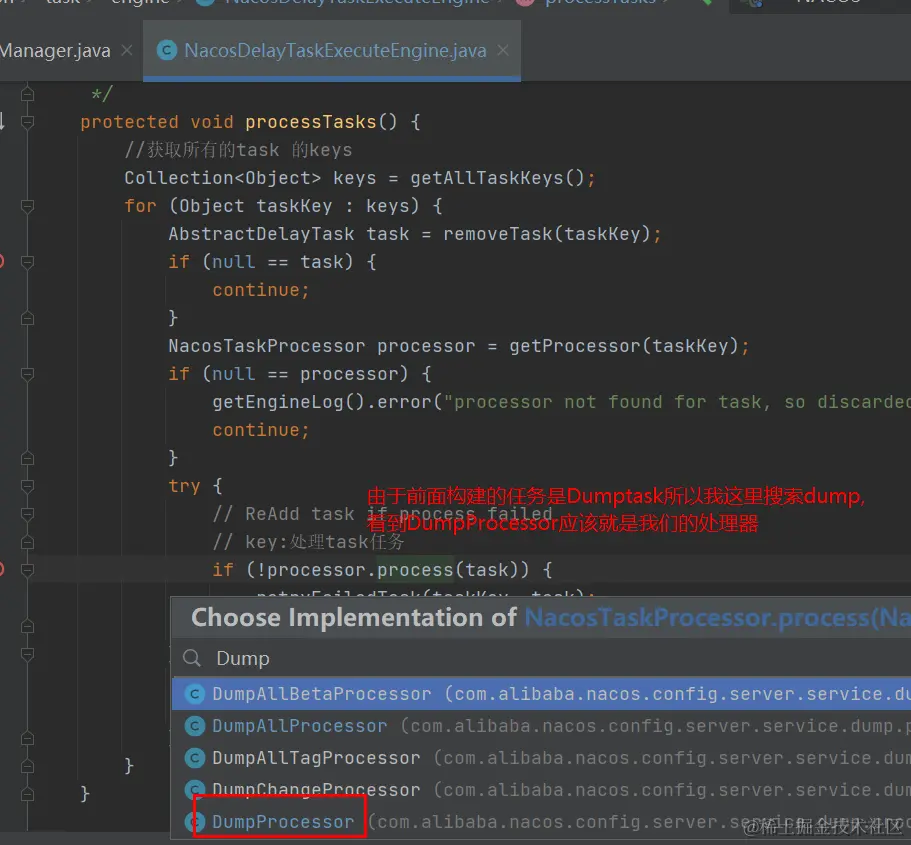Choose DumpProcessor implementation
This screenshot has height=845, width=911.
(541, 822)
